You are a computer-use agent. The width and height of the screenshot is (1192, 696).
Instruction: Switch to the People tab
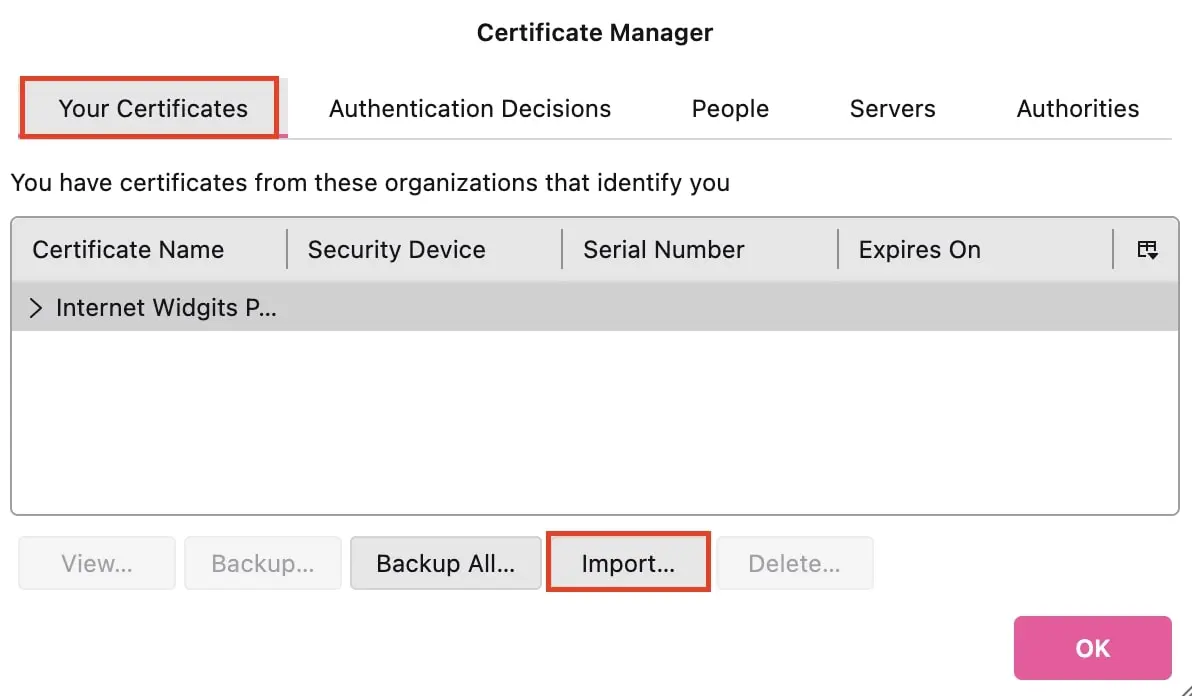point(729,108)
